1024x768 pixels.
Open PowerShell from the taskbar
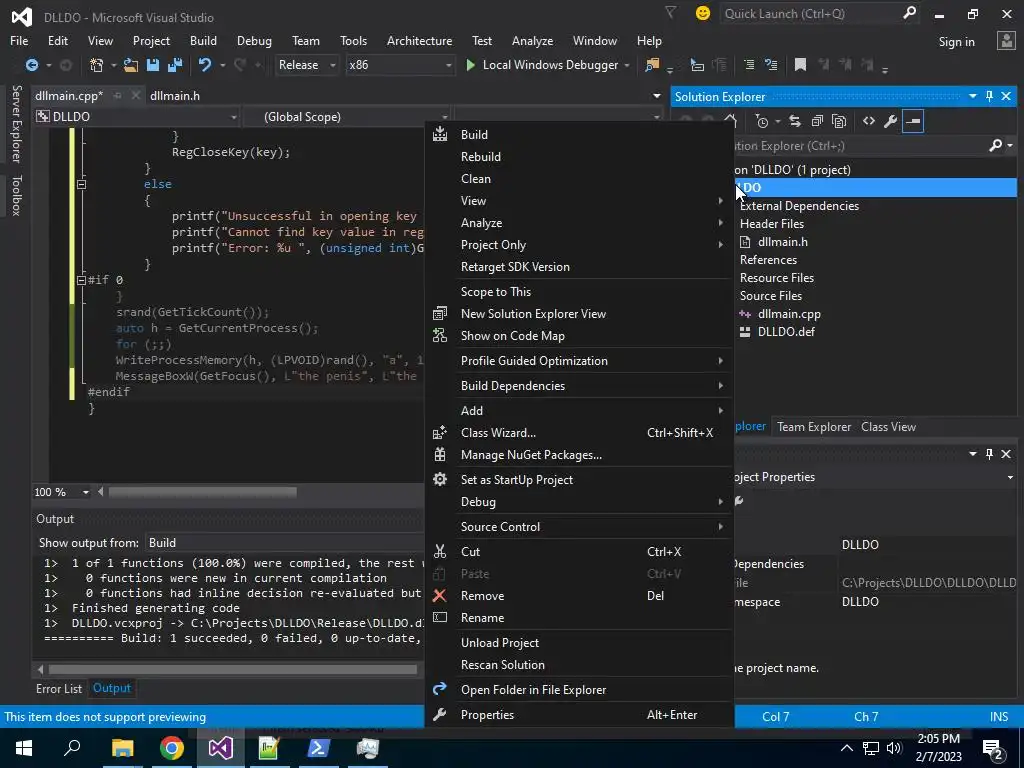[x=318, y=748]
